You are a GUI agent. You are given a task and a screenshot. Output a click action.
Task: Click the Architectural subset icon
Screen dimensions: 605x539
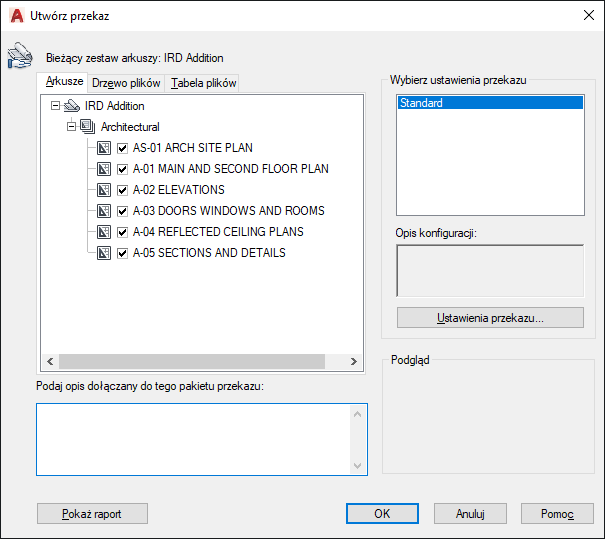pyautogui.click(x=87, y=127)
